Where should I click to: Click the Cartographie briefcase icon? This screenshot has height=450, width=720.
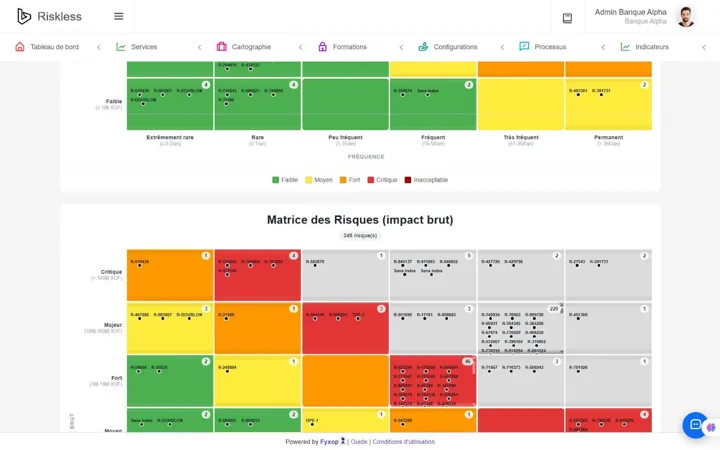click(221, 47)
